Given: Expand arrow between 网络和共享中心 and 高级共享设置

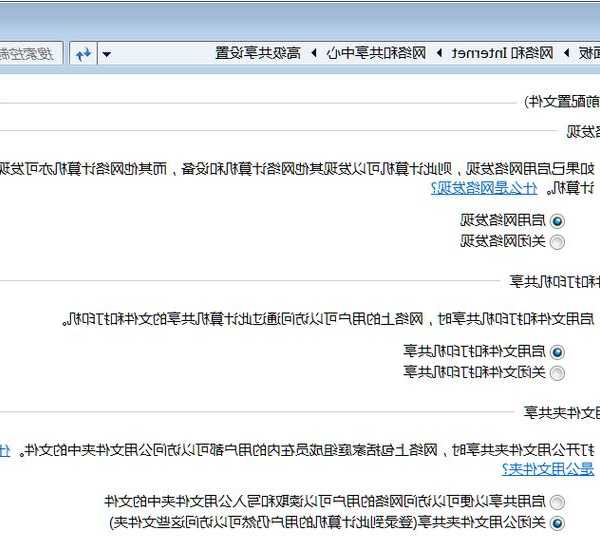Looking at the screenshot, I should 312,52.
